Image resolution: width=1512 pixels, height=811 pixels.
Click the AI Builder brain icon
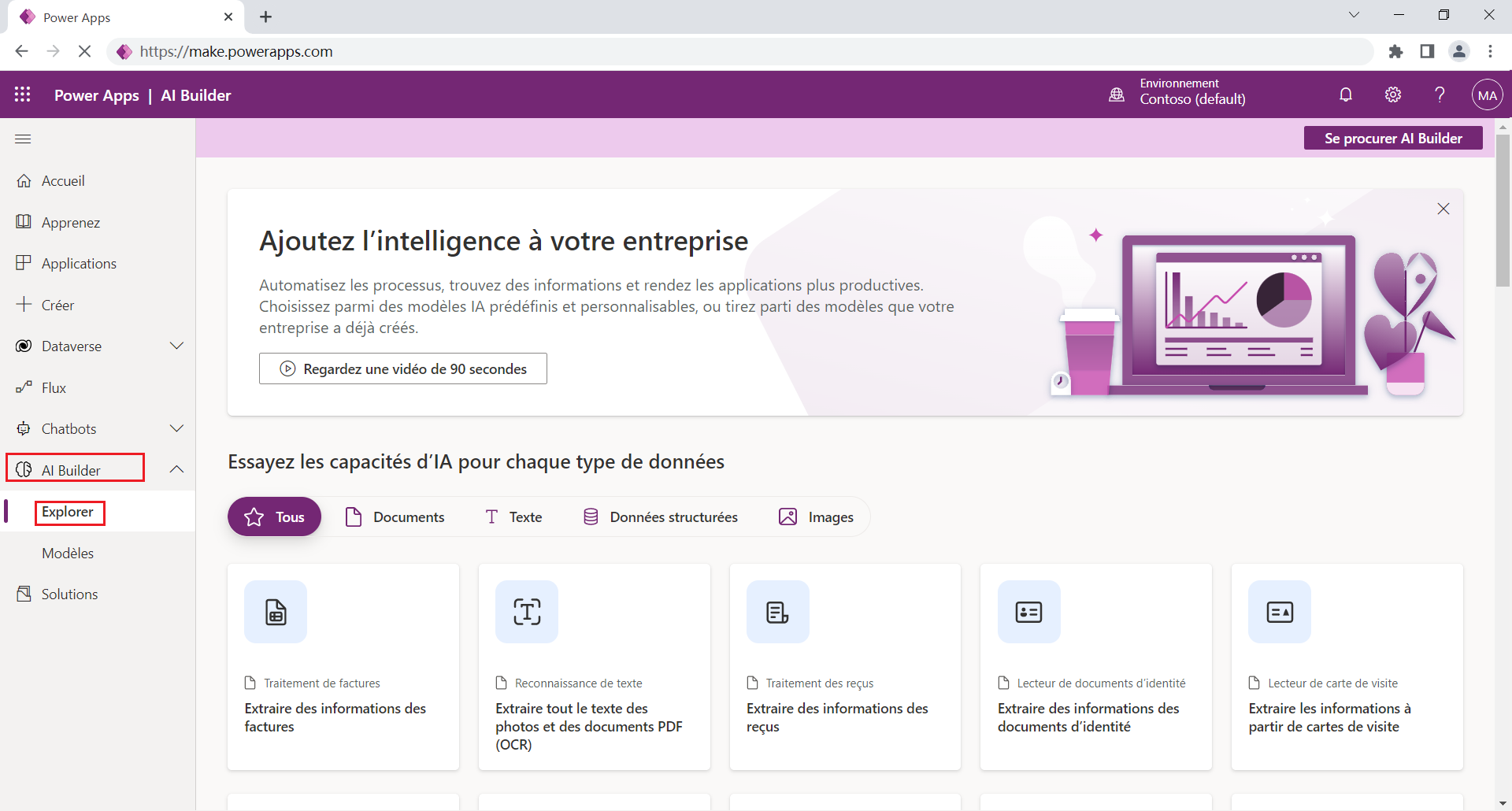coord(24,470)
